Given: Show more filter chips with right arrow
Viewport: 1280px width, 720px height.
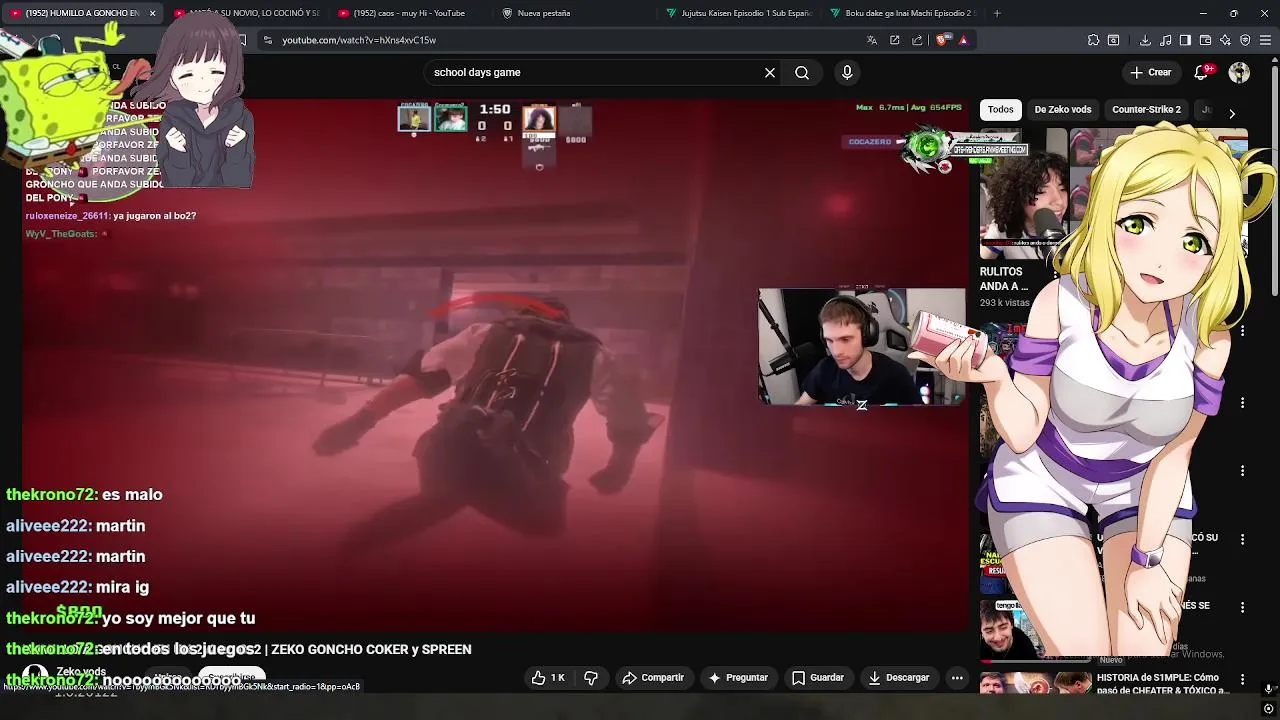Looking at the screenshot, I should tap(1232, 113).
